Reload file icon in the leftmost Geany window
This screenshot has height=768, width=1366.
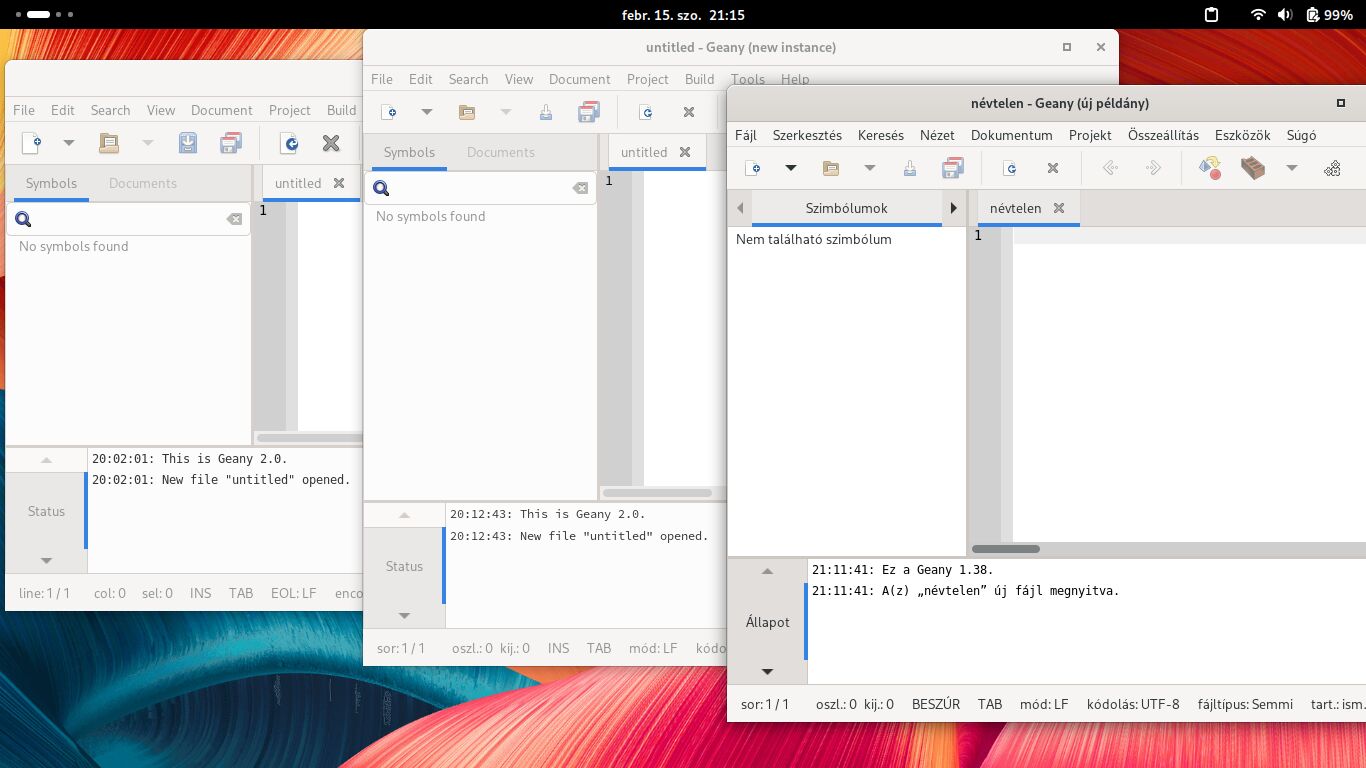click(288, 143)
